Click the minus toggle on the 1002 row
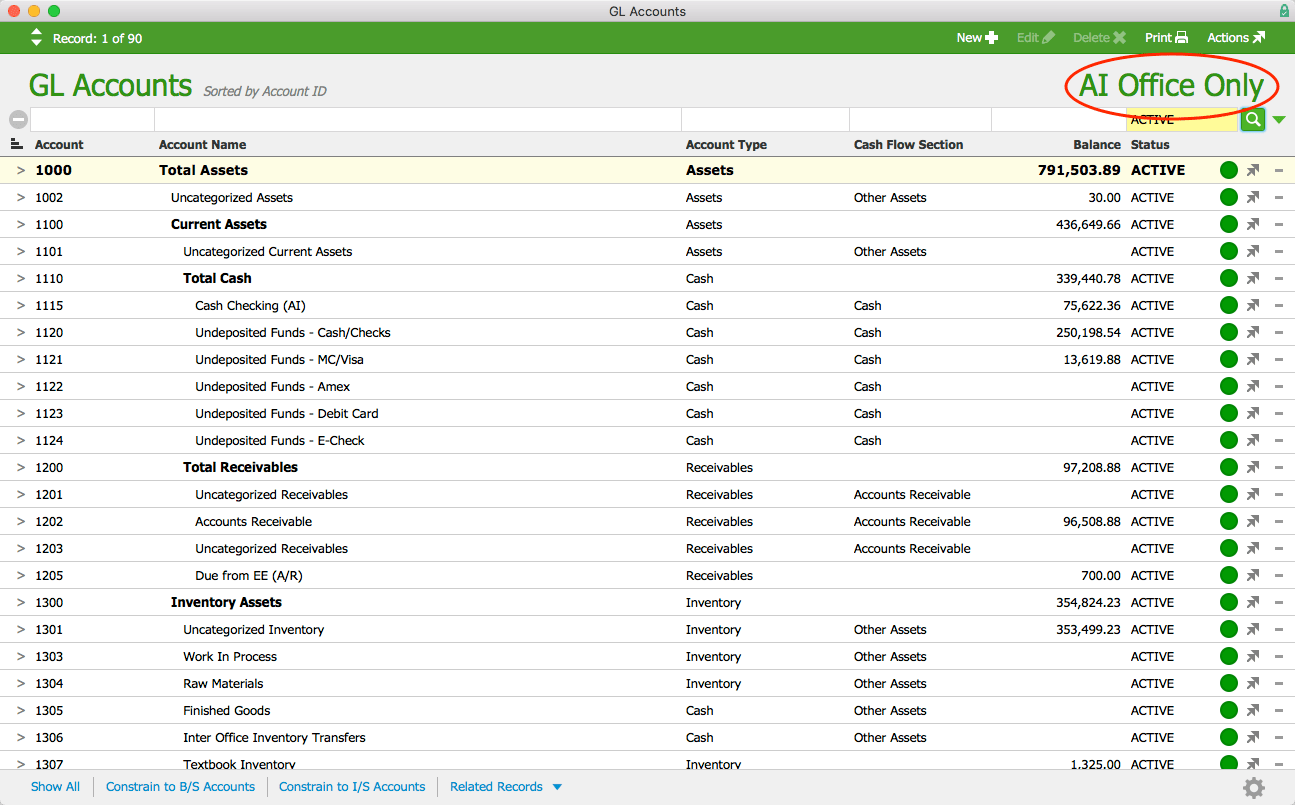Viewport: 1295px width, 805px height. (1279, 197)
